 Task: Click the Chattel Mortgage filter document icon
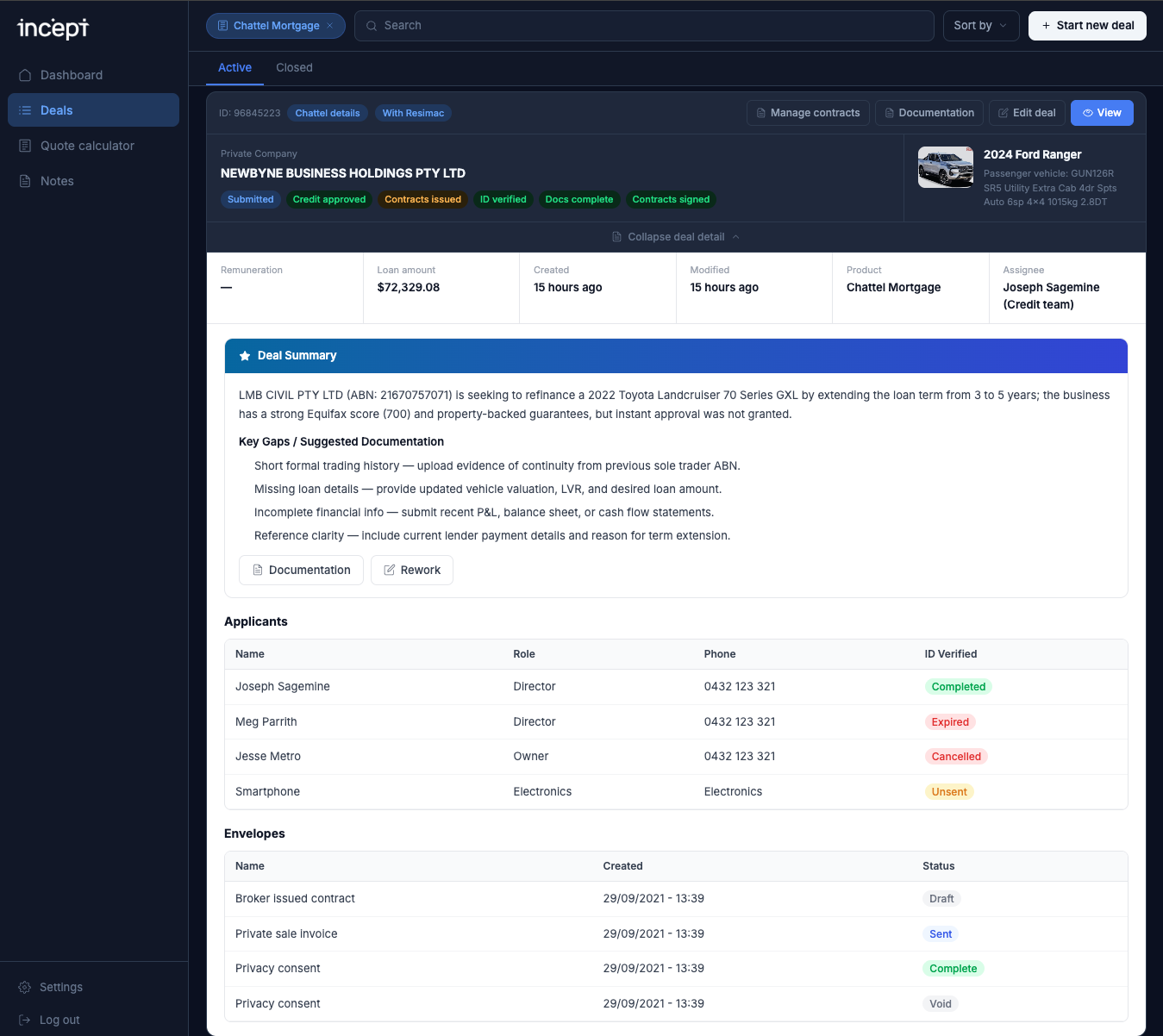223,26
